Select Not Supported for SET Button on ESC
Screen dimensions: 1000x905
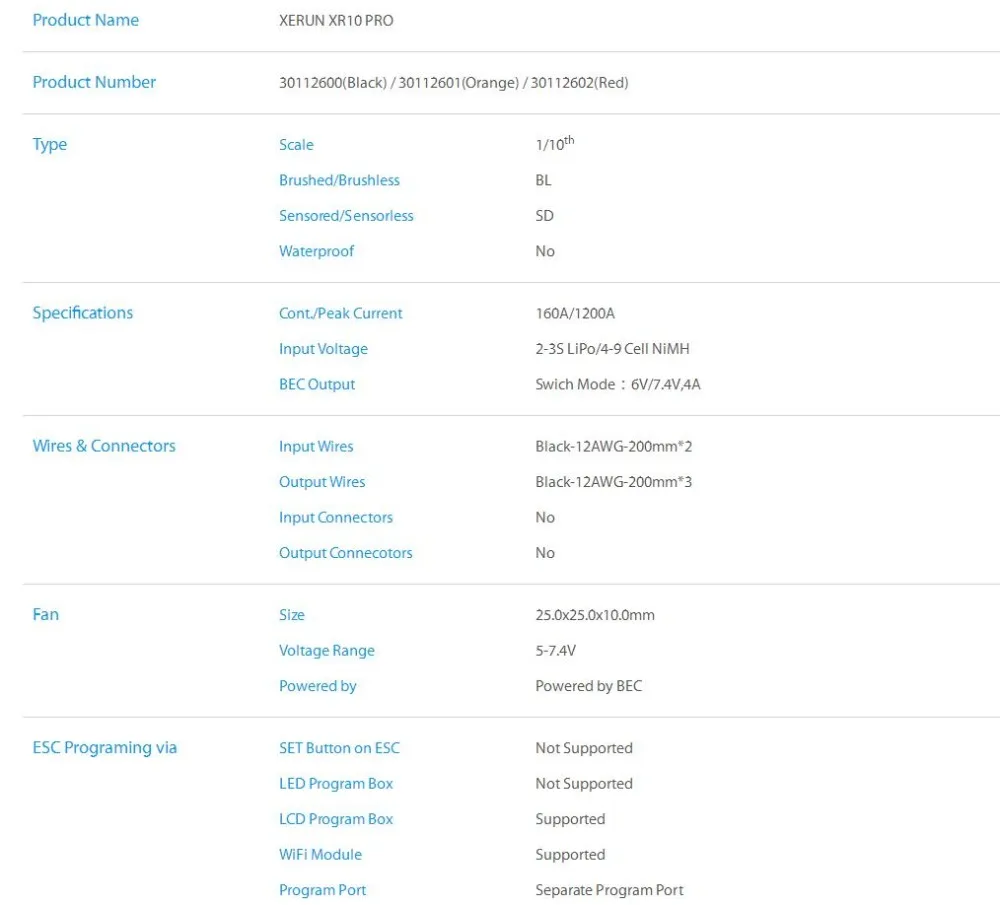pos(584,748)
